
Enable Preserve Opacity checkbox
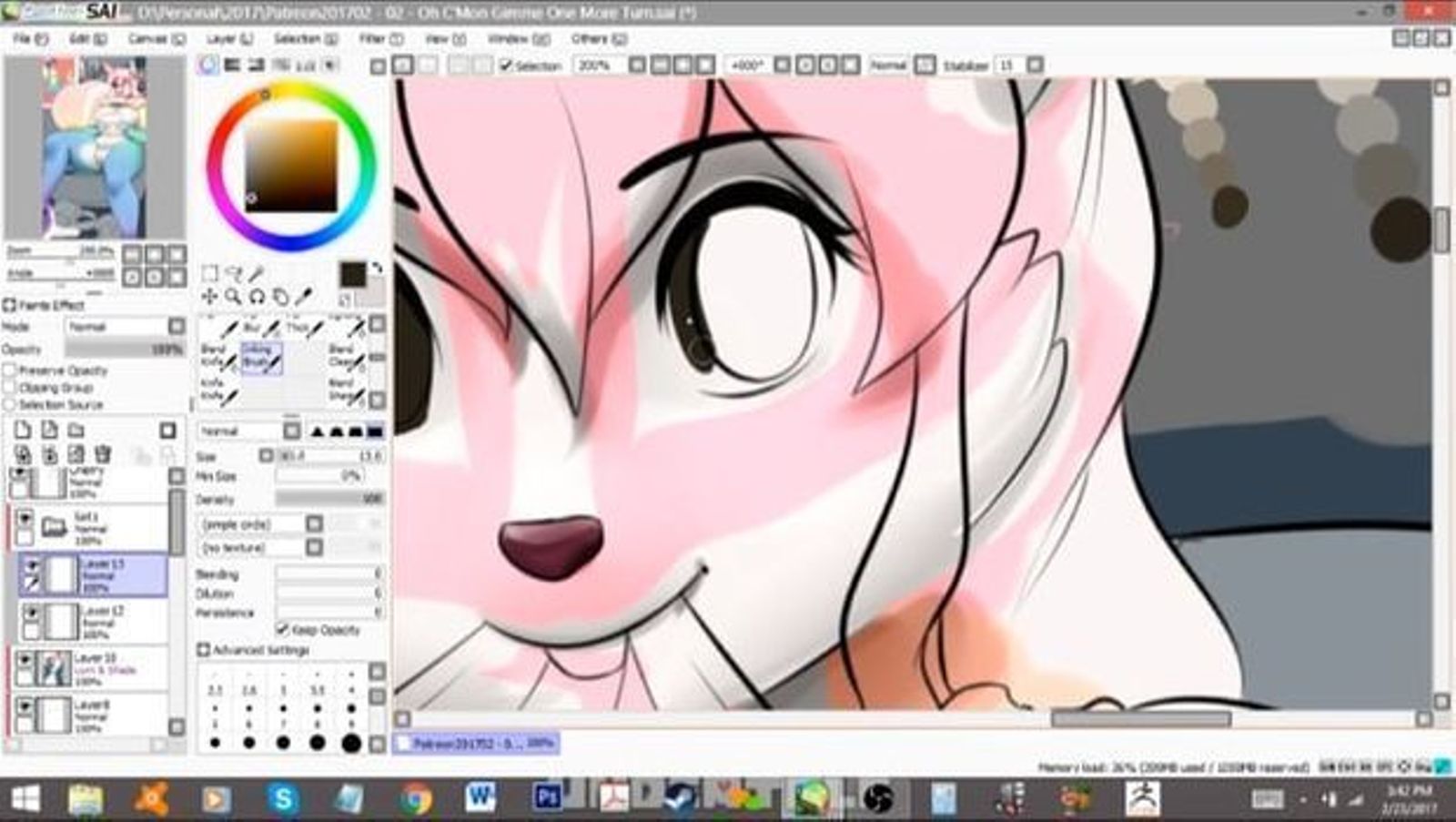(10, 370)
